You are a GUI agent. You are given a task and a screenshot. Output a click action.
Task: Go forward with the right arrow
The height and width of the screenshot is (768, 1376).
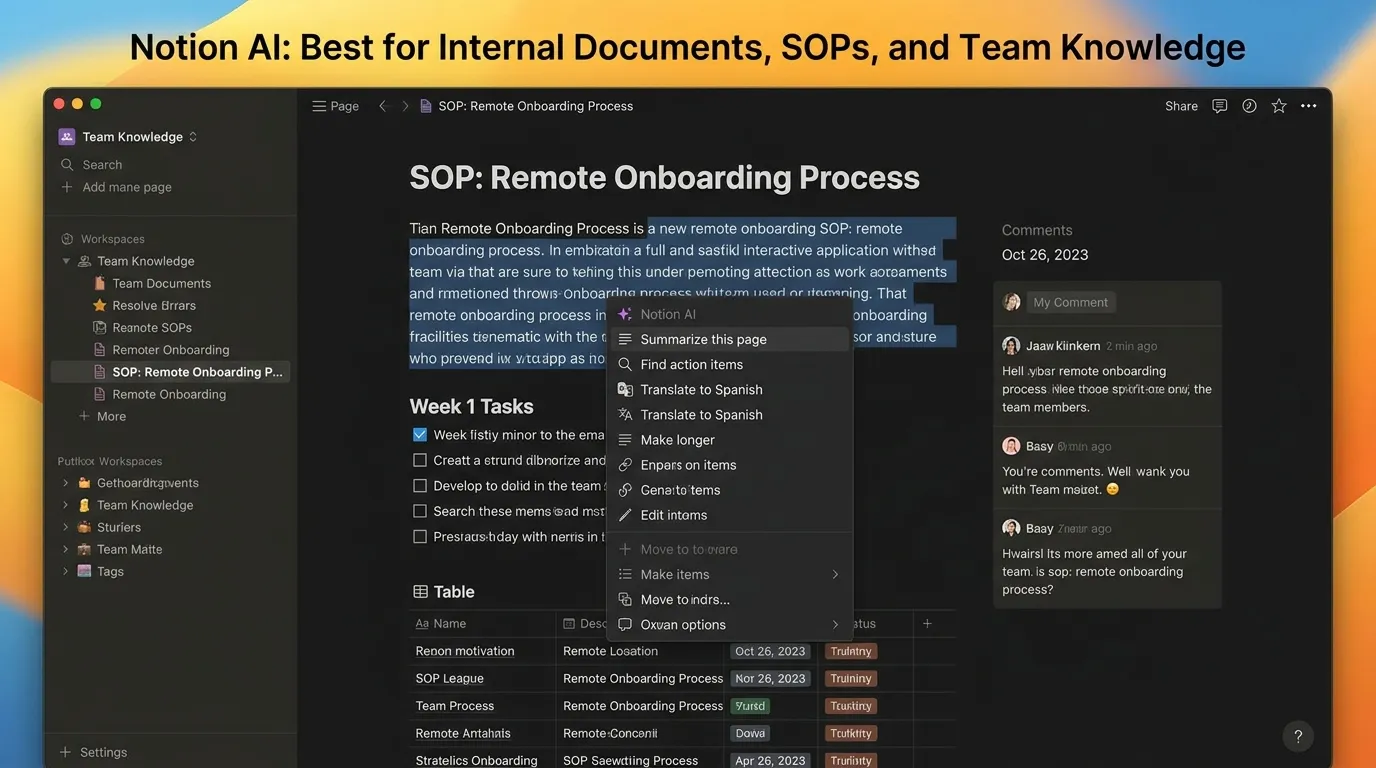tap(405, 106)
